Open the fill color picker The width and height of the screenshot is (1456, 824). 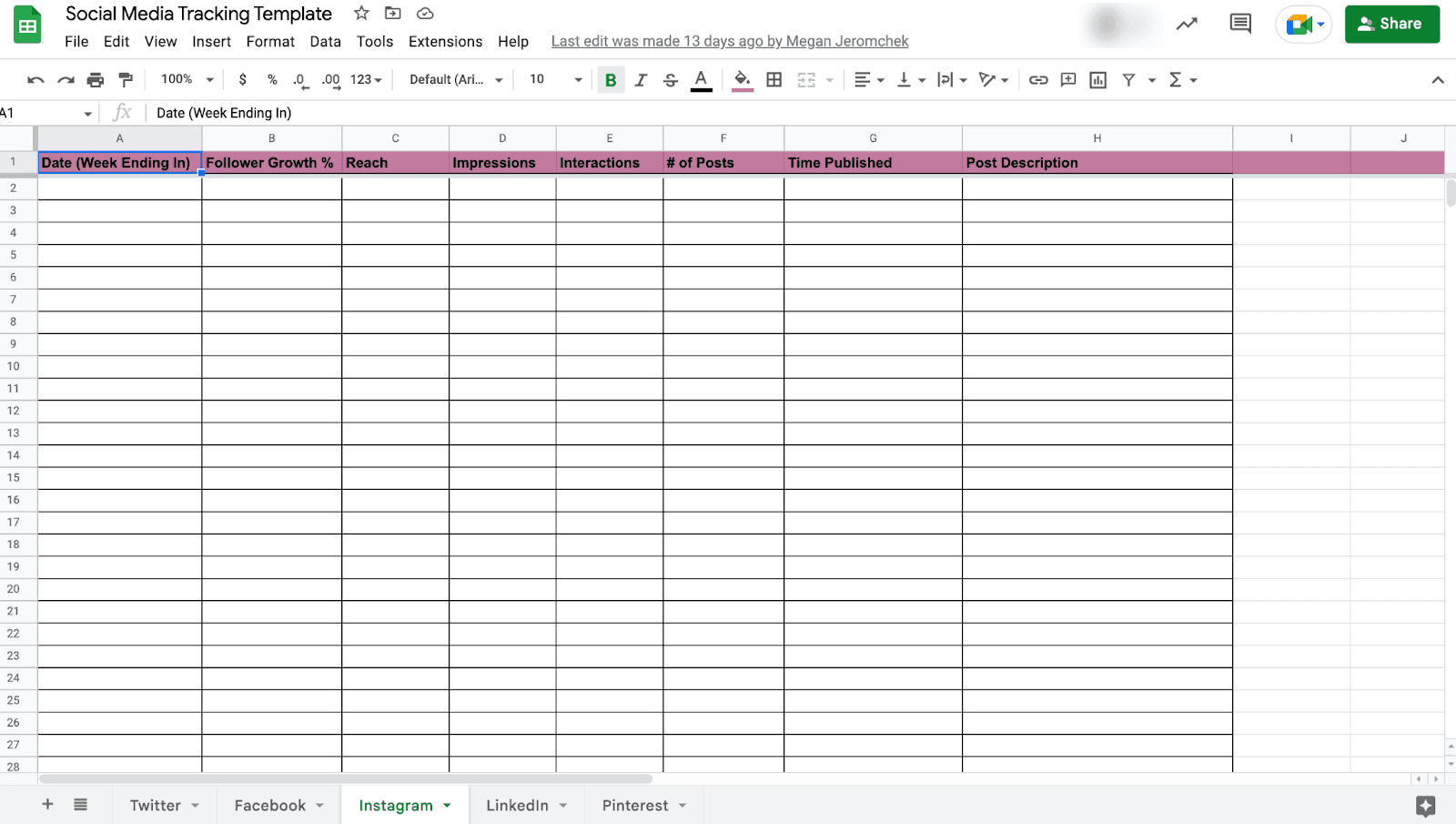tap(743, 80)
